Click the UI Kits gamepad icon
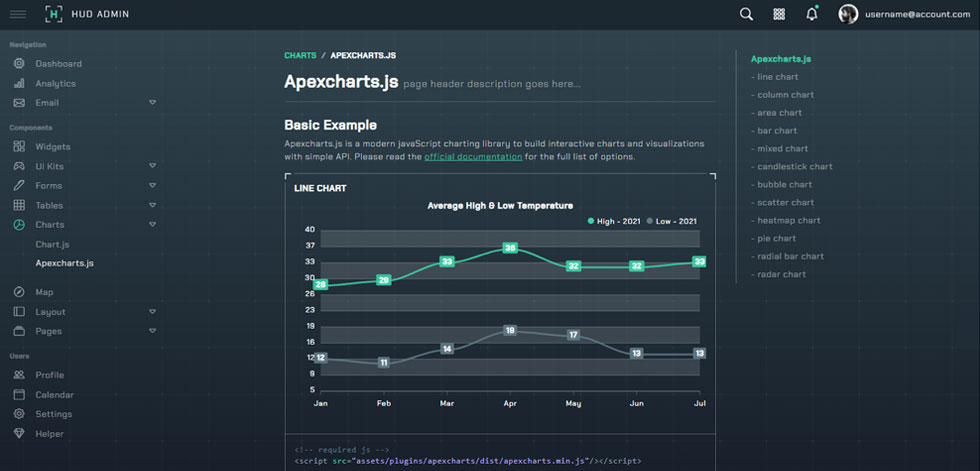The width and height of the screenshot is (980, 471). coord(19,166)
